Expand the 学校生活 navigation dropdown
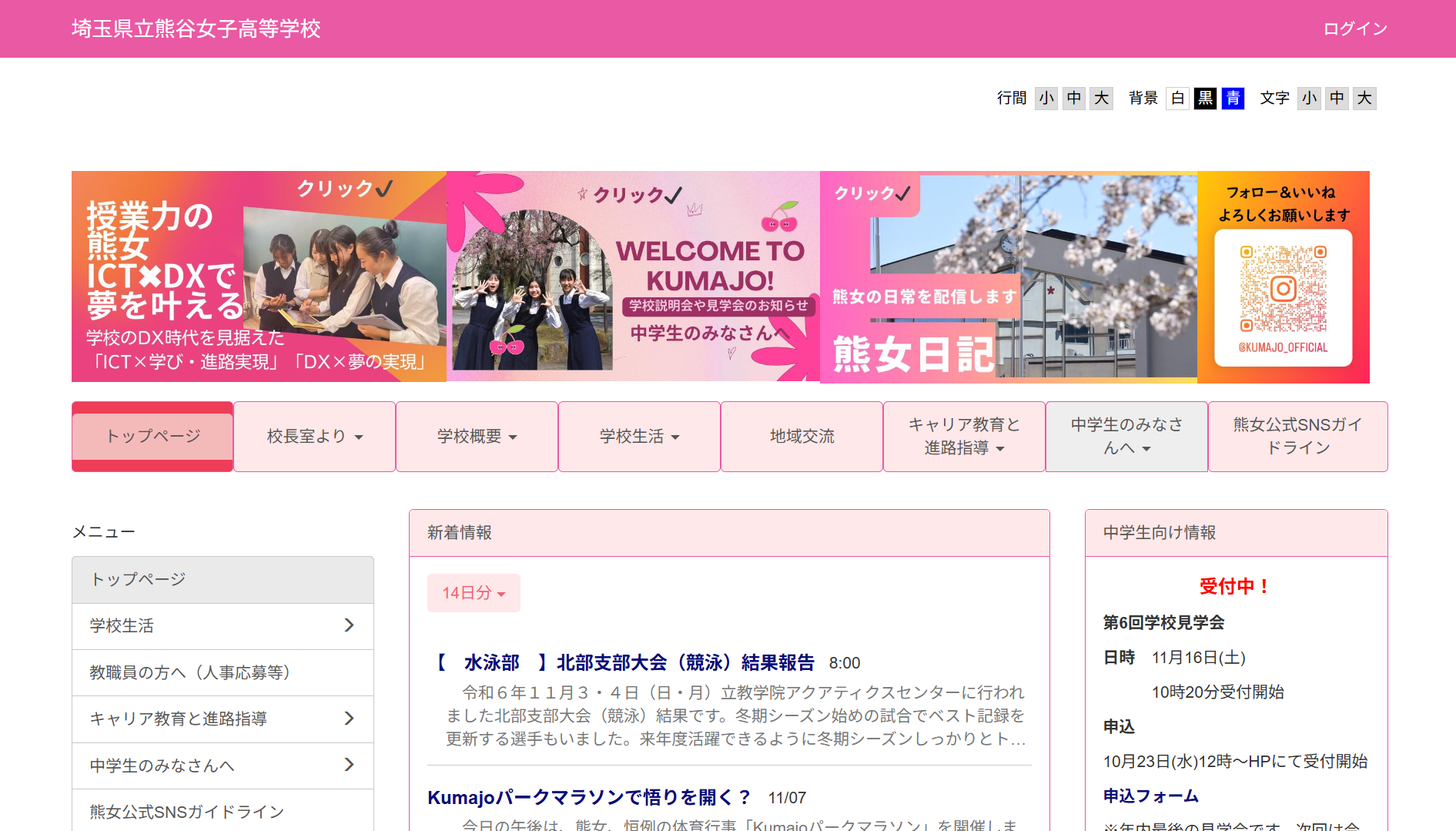The image size is (1456, 831). 639,436
